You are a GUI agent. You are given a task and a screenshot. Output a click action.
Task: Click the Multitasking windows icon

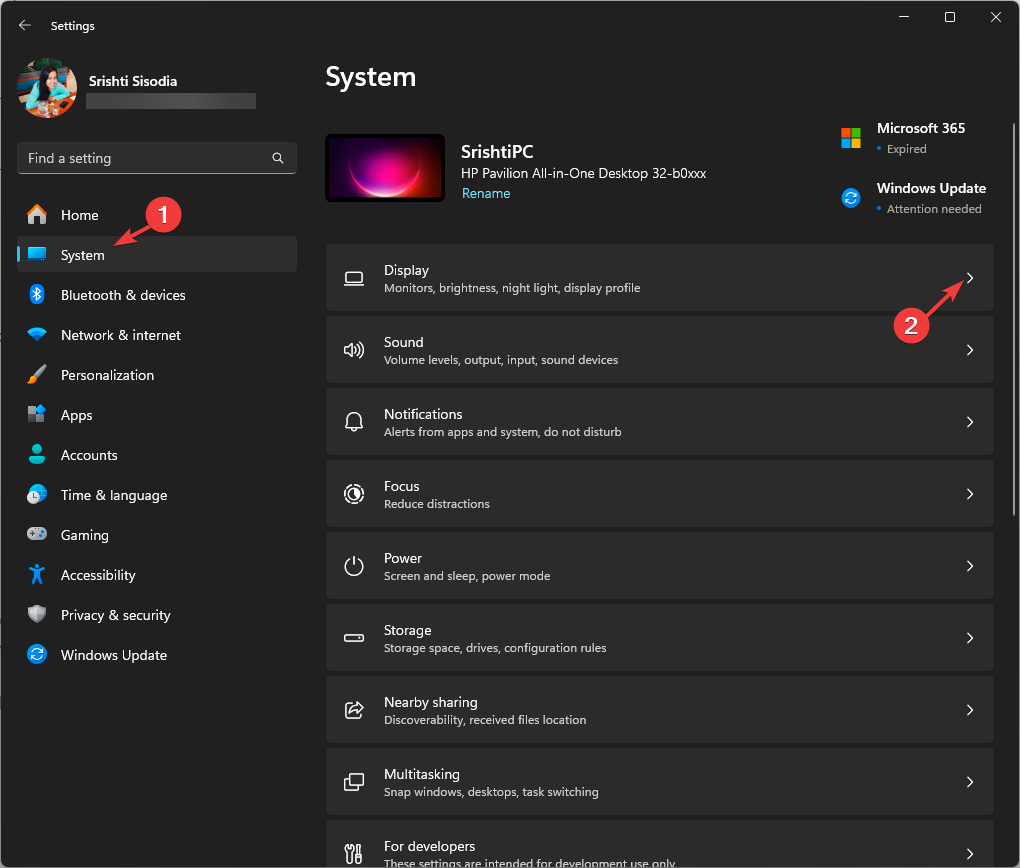point(354,781)
